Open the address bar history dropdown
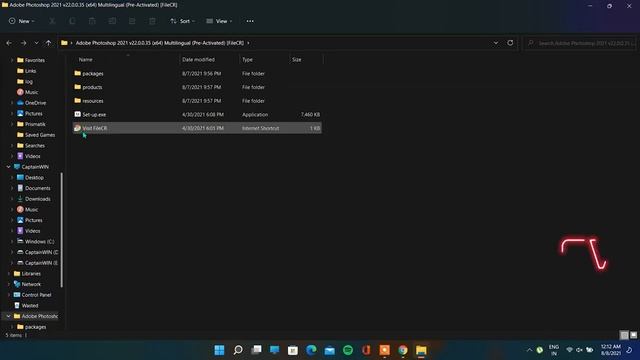 coord(496,43)
